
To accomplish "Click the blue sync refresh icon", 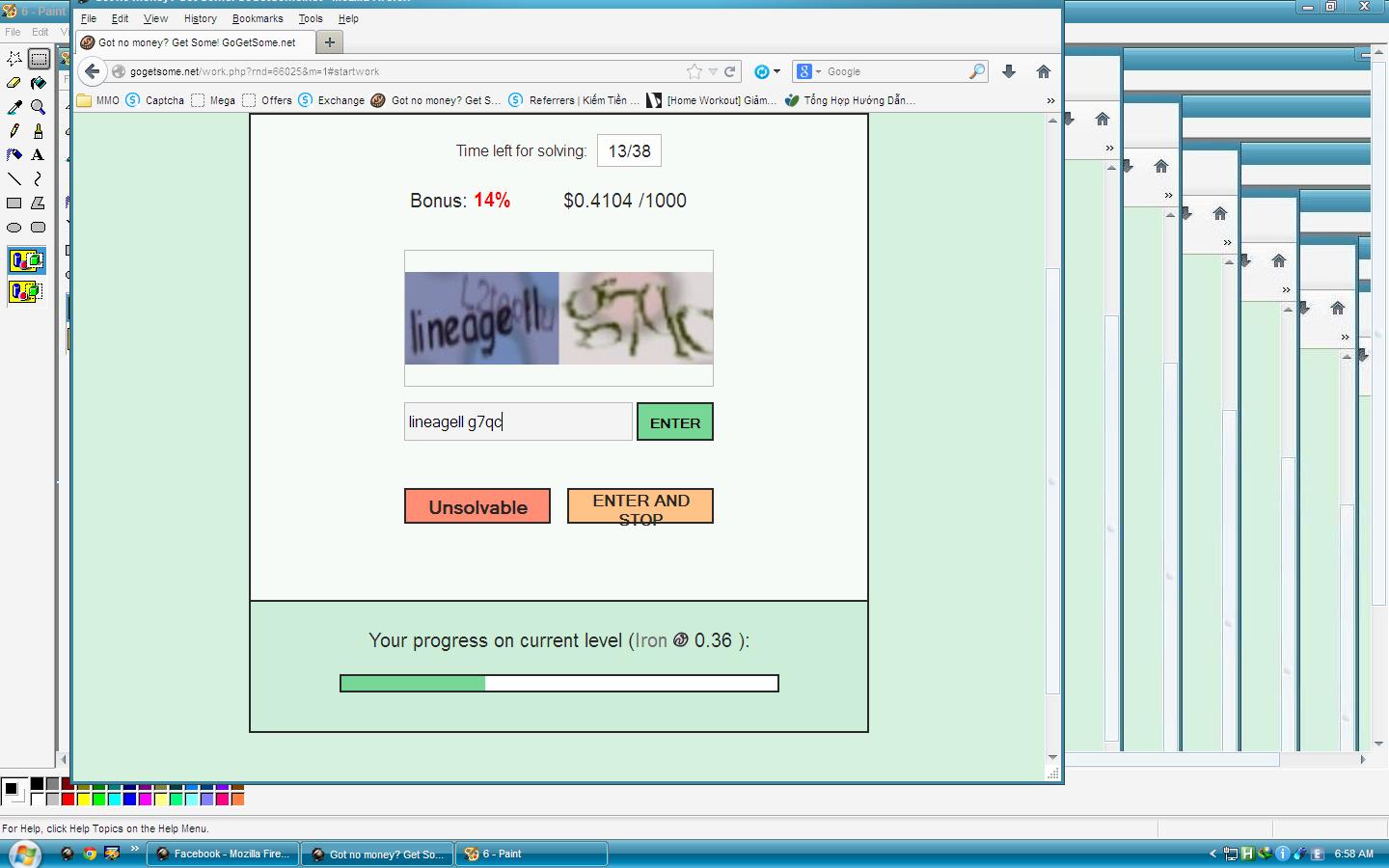I will point(761,71).
